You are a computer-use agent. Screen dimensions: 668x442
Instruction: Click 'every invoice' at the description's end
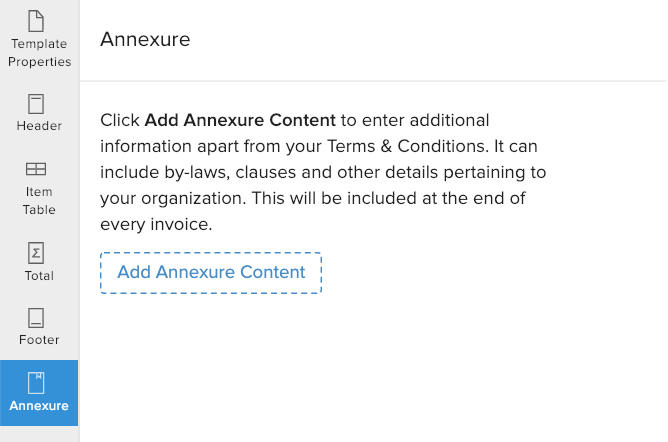coord(153,224)
